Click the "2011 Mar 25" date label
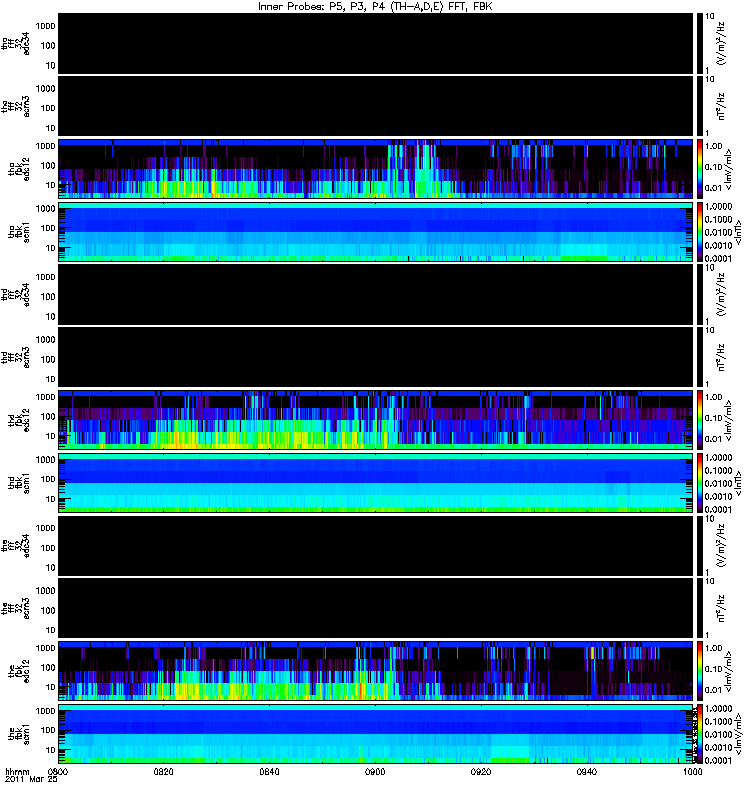 [31, 779]
